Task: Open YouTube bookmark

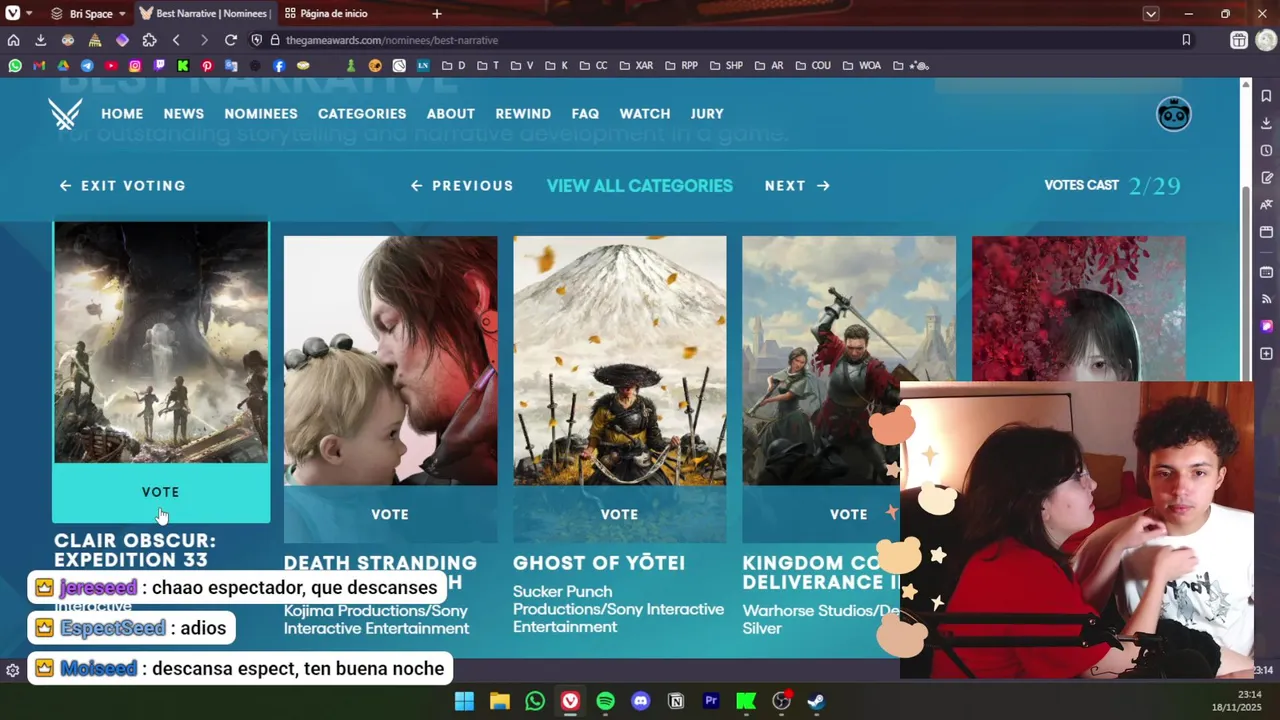Action: (x=111, y=66)
